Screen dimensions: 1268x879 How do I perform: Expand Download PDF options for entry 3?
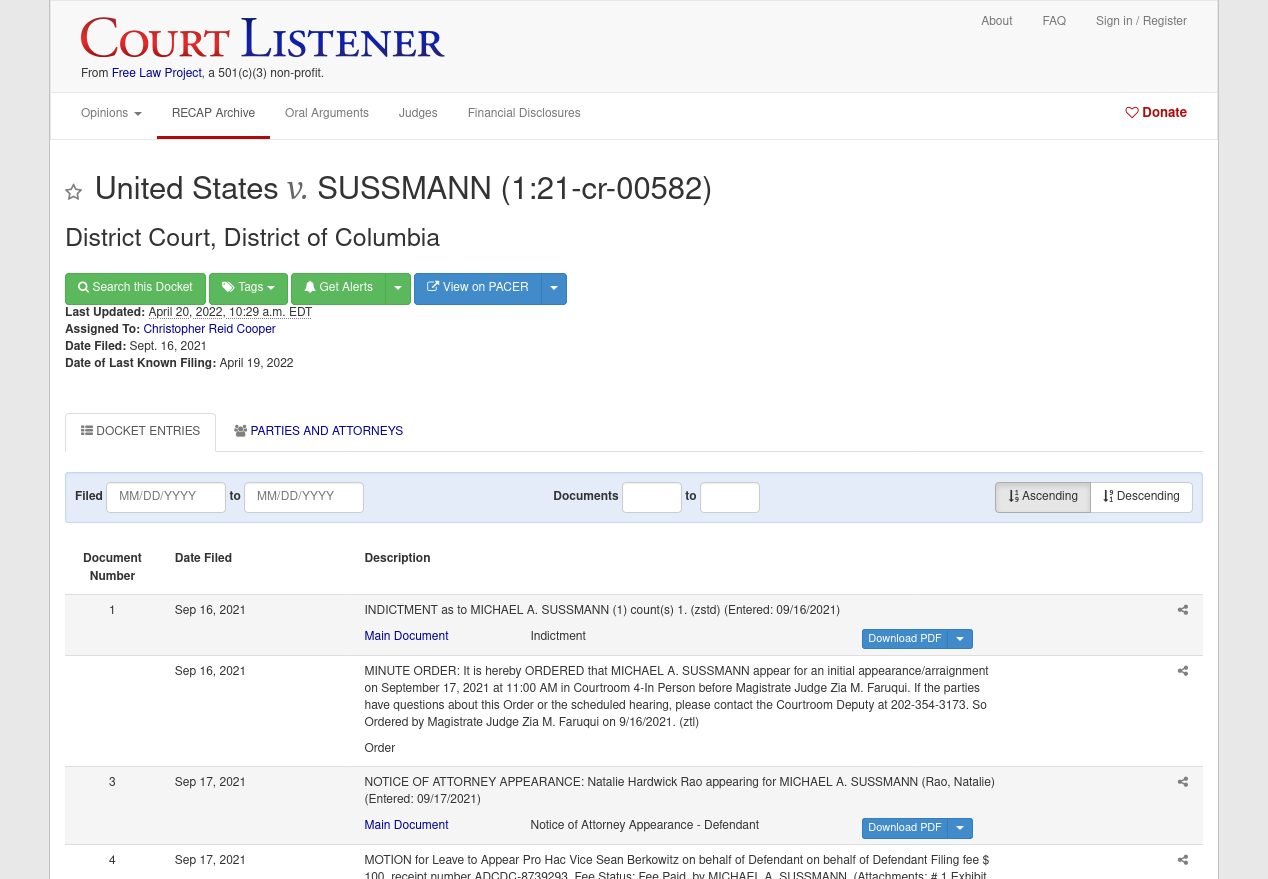click(960, 828)
